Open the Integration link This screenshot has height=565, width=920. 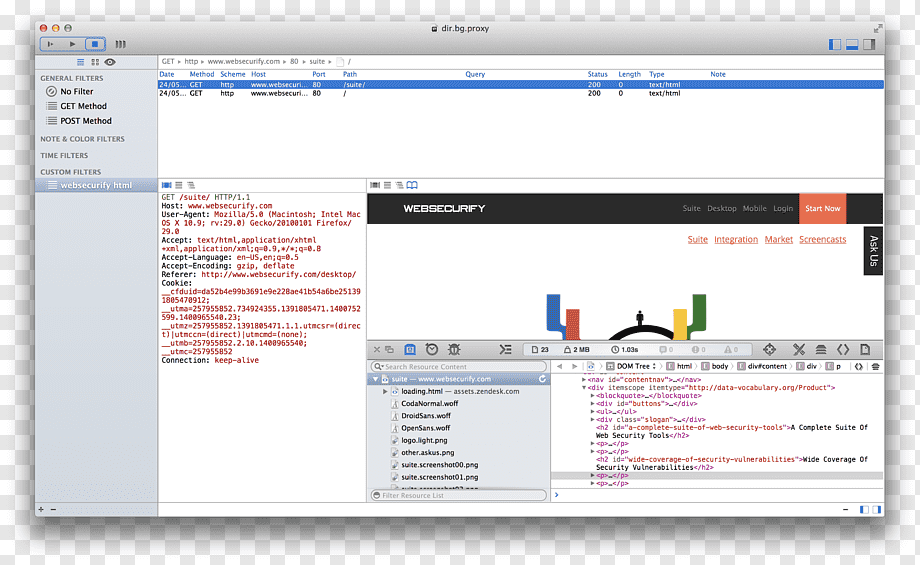(x=736, y=239)
